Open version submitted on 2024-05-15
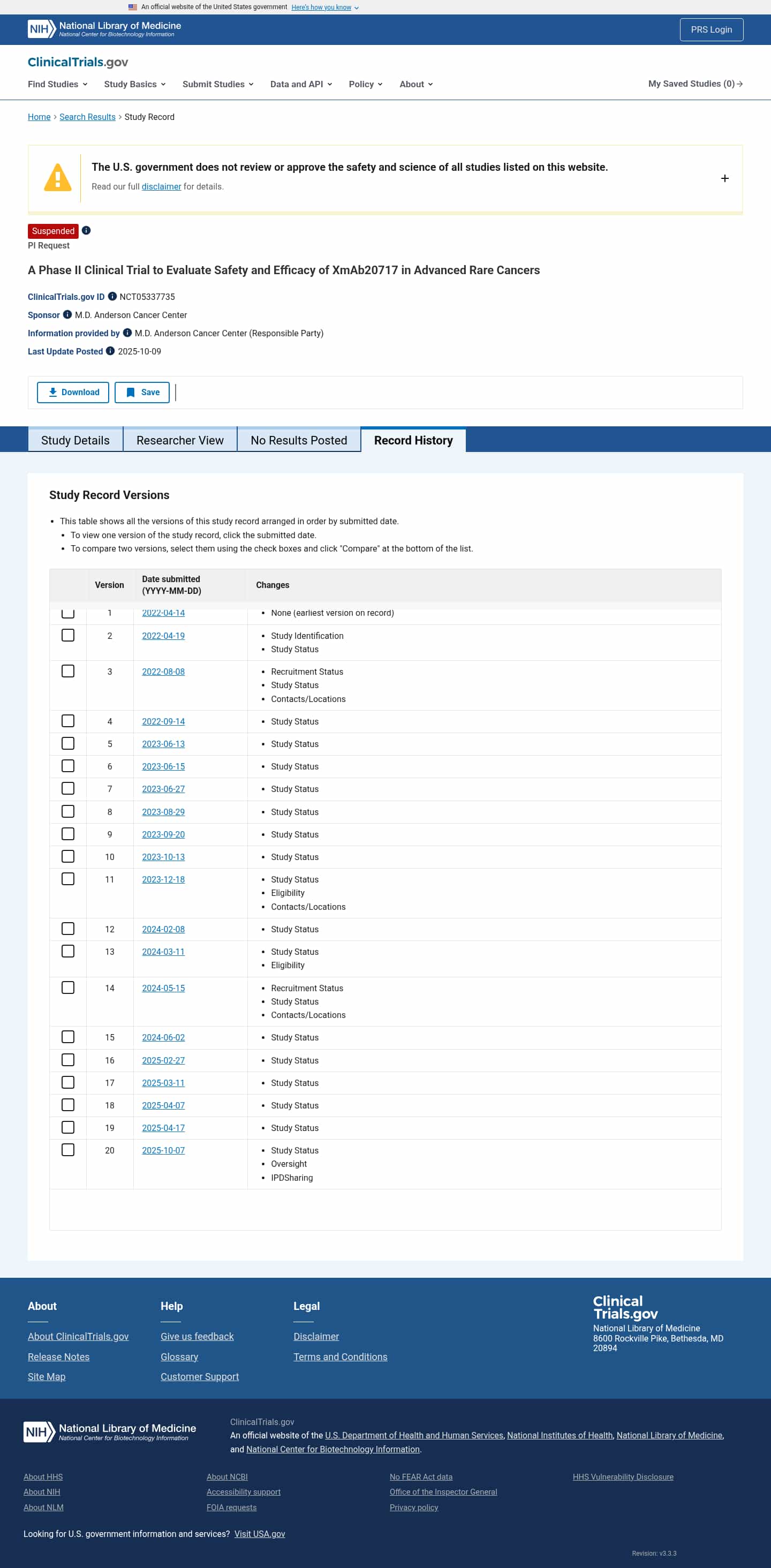 (x=163, y=988)
